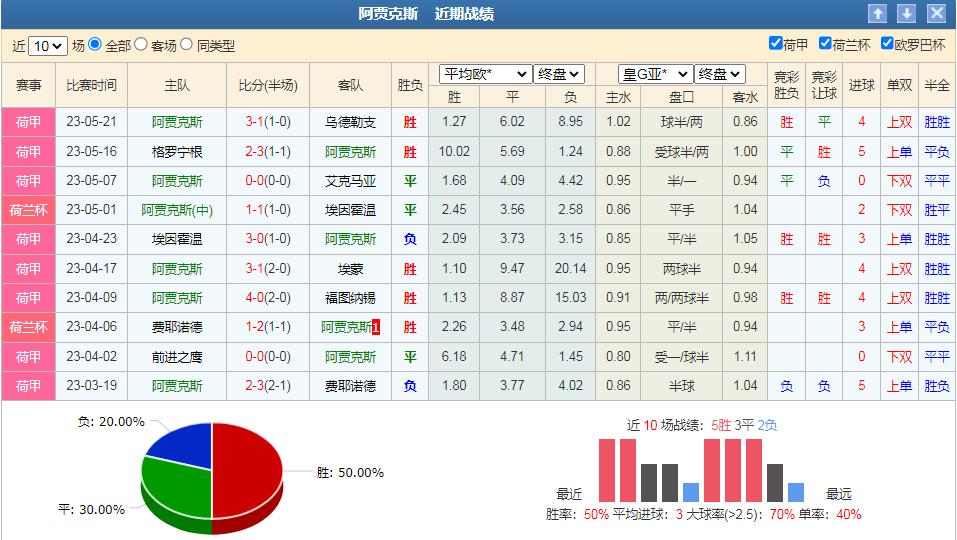Click odds value 20.14 in 23-04-17 row
Viewport: 957px width, 540px height.
coord(571,268)
